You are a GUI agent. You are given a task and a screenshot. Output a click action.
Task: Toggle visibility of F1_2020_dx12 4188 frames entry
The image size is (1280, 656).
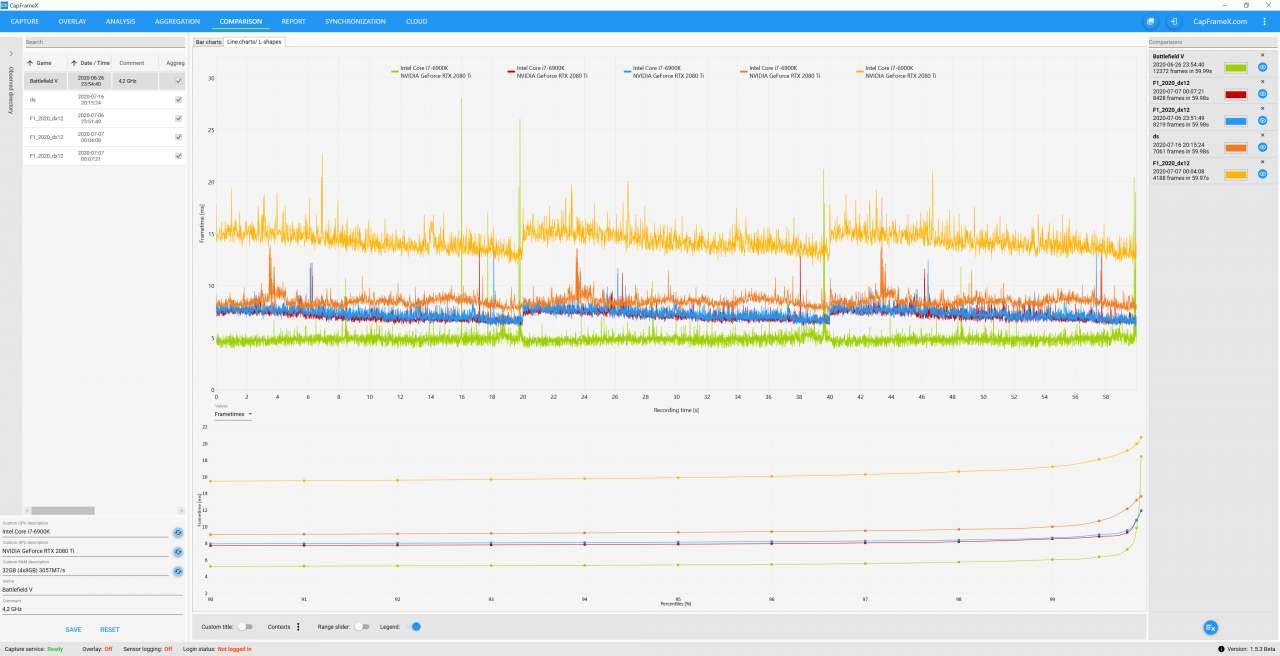1262,174
